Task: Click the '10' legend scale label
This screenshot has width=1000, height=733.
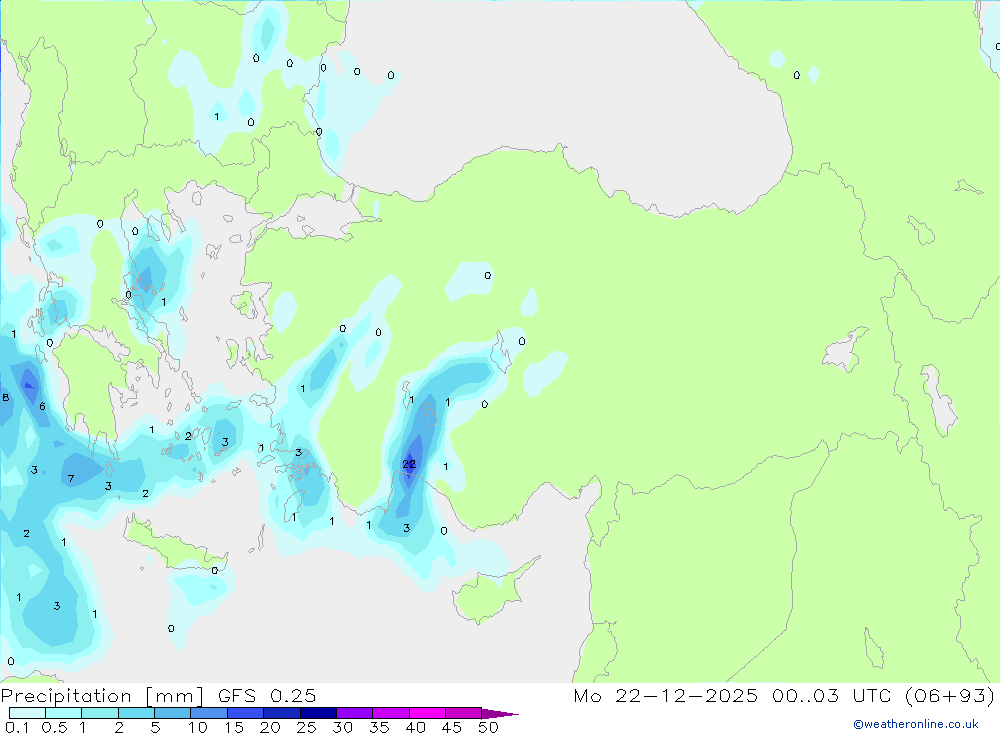Action: click(198, 727)
